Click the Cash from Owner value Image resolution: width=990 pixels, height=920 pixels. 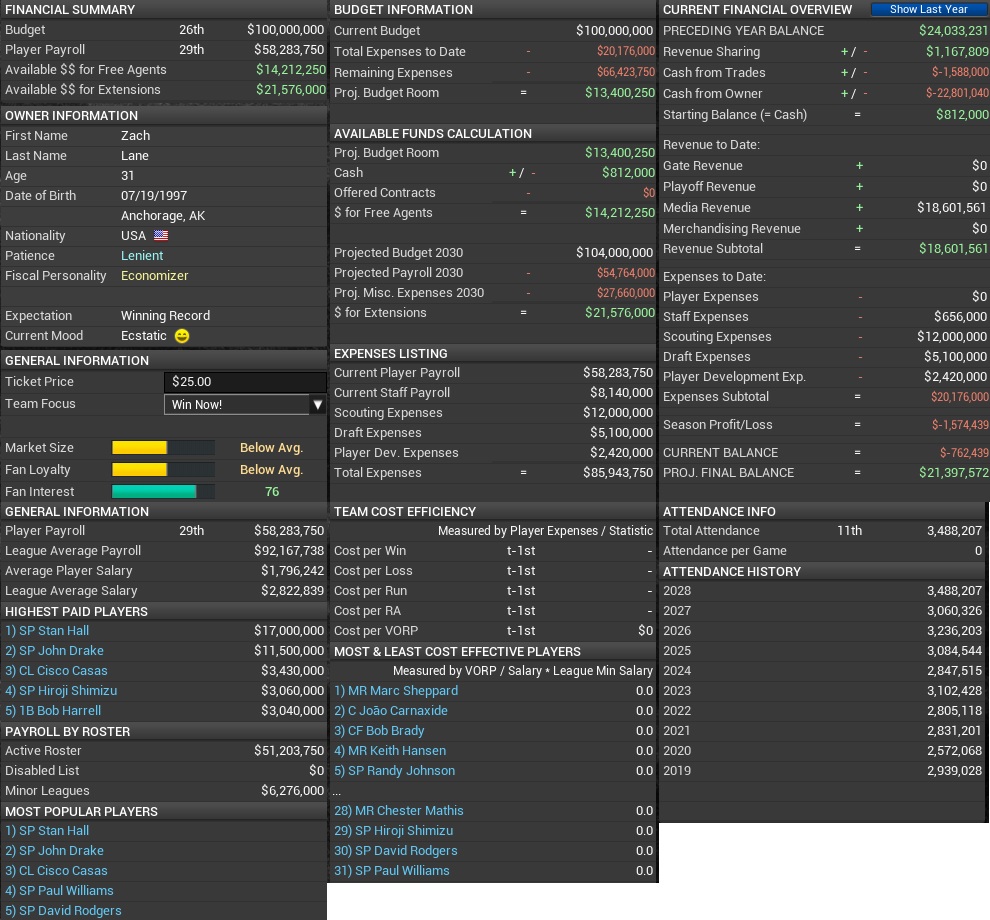(x=957, y=93)
